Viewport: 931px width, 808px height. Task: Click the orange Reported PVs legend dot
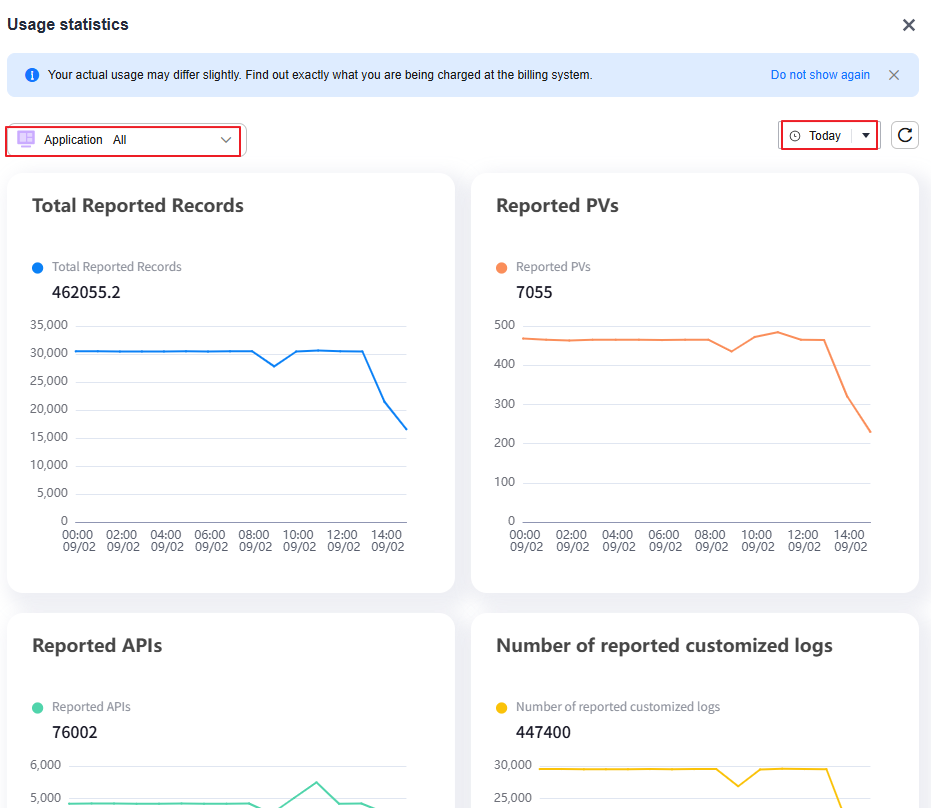502,268
